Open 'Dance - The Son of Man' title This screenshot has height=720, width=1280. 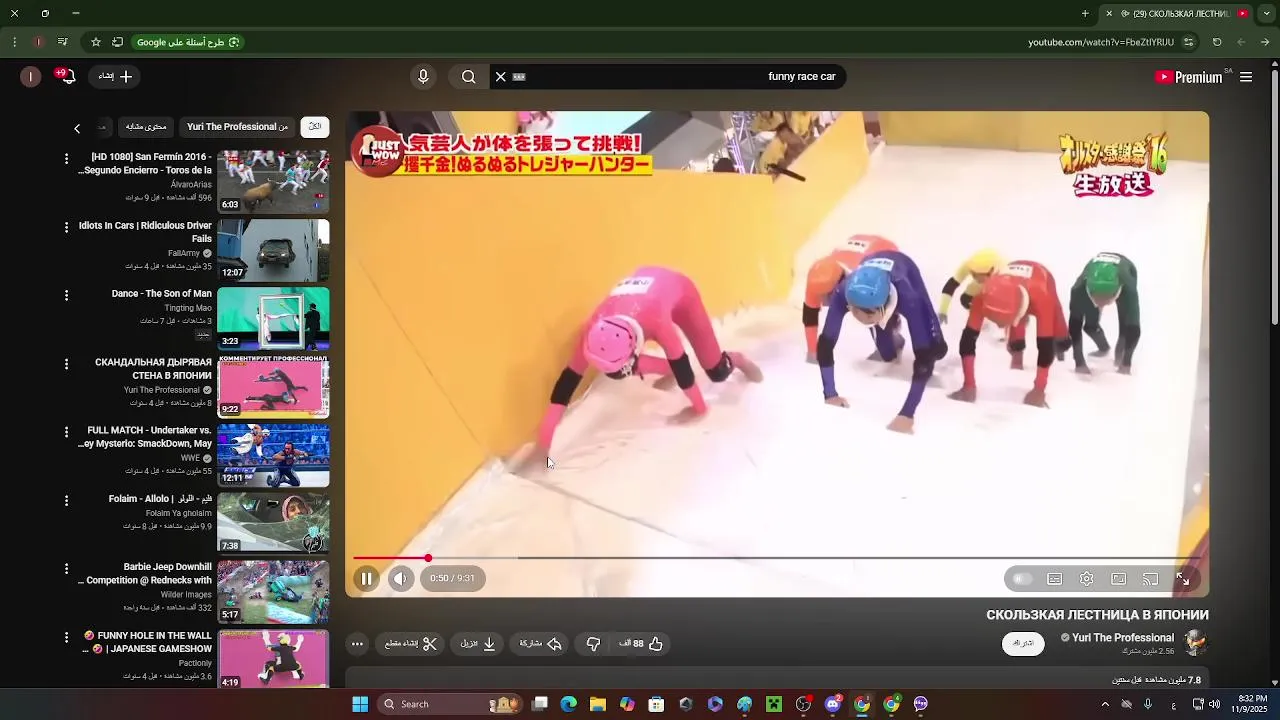[161, 294]
